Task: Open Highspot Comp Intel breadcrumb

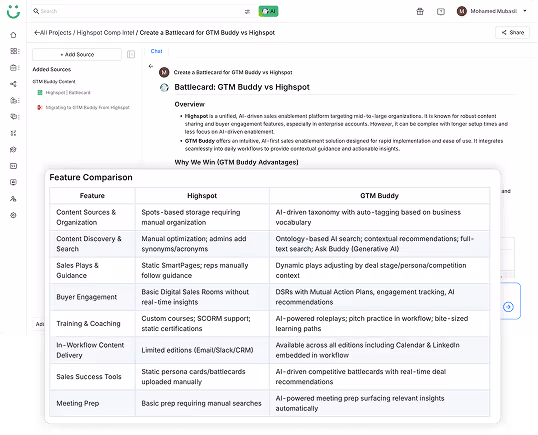Action: (105, 33)
